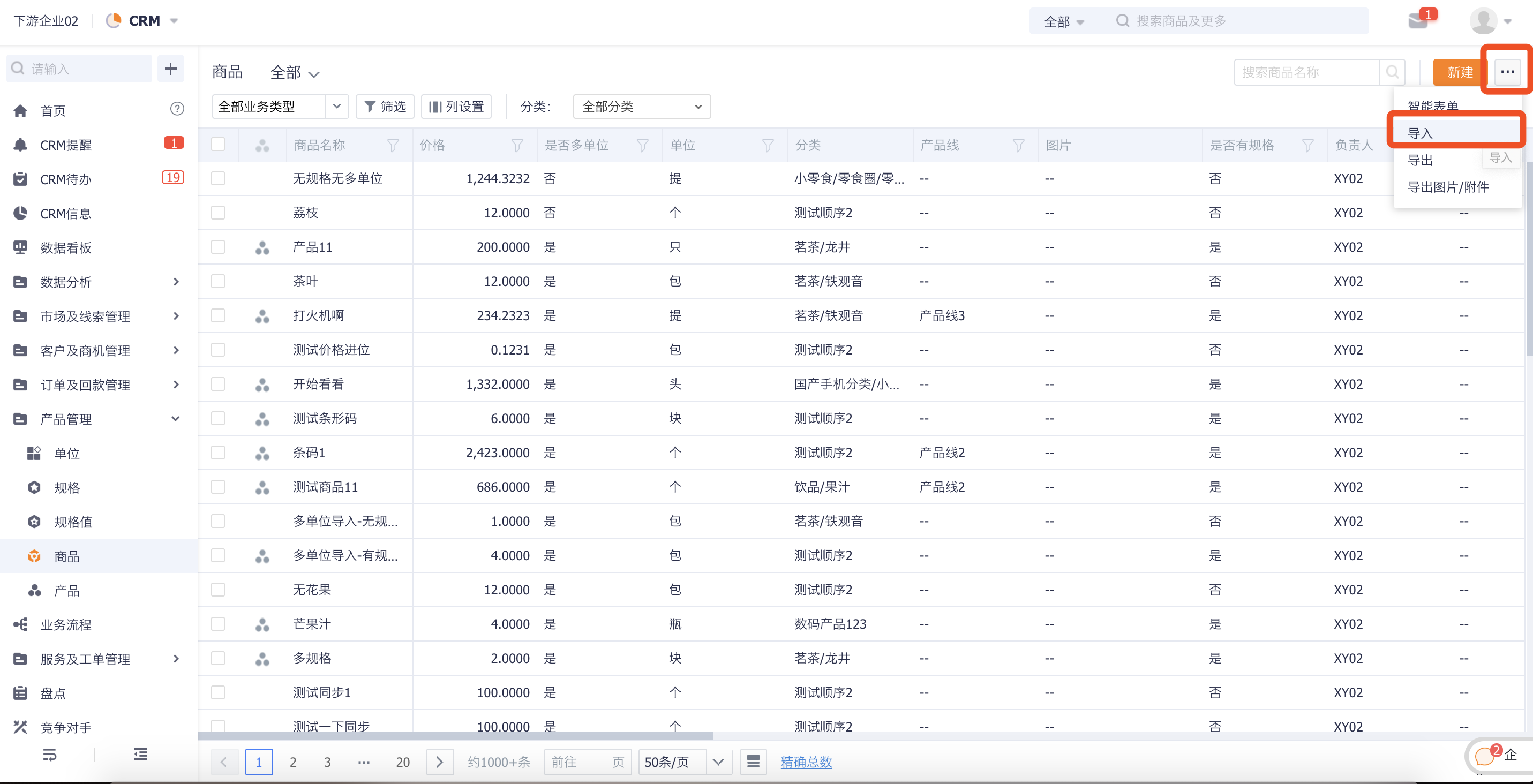Open the chat support bubble icon
The width and height of the screenshot is (1533, 784).
(1484, 756)
